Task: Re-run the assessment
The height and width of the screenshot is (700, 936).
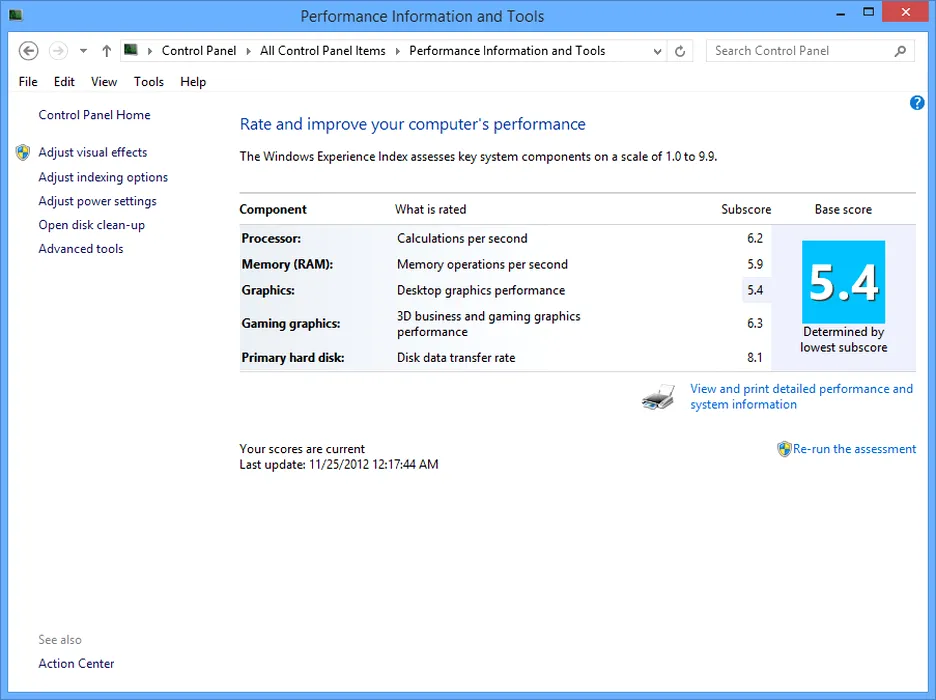Action: (x=854, y=449)
